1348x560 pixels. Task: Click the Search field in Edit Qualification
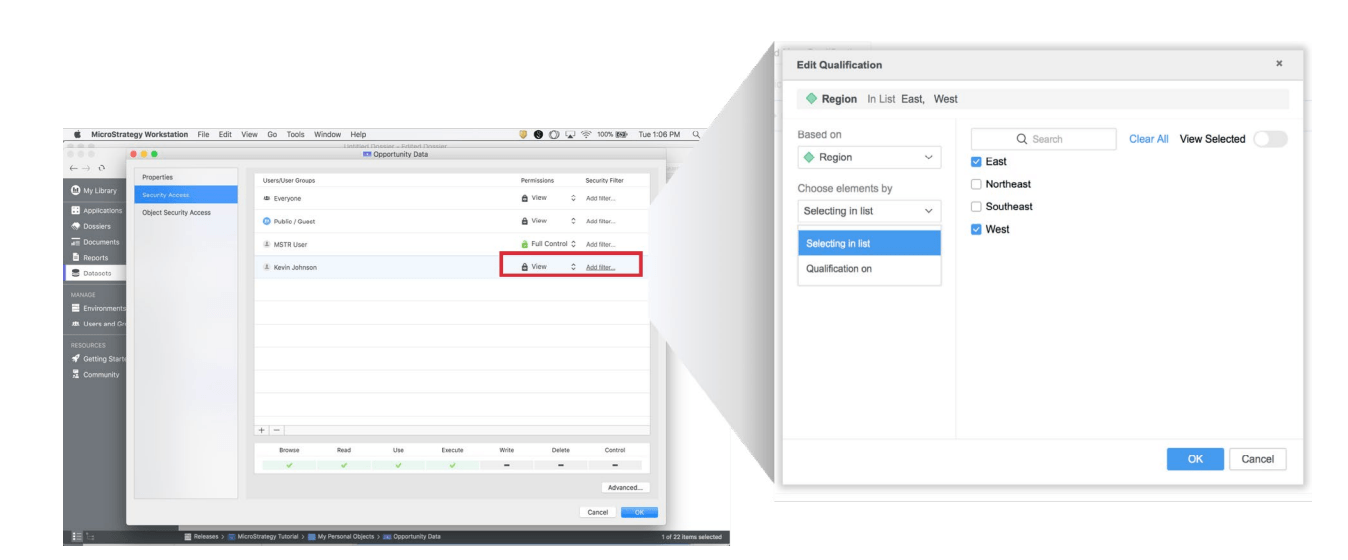pyautogui.click(x=1043, y=139)
